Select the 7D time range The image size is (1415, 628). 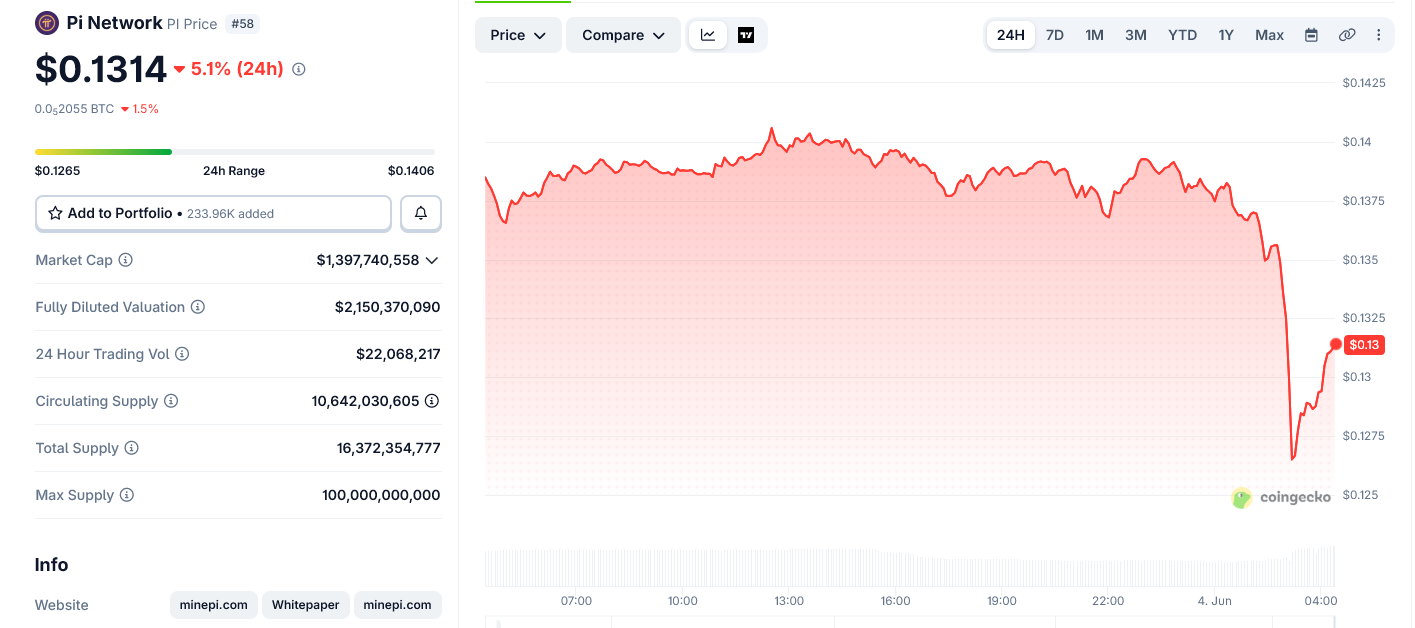(1055, 35)
